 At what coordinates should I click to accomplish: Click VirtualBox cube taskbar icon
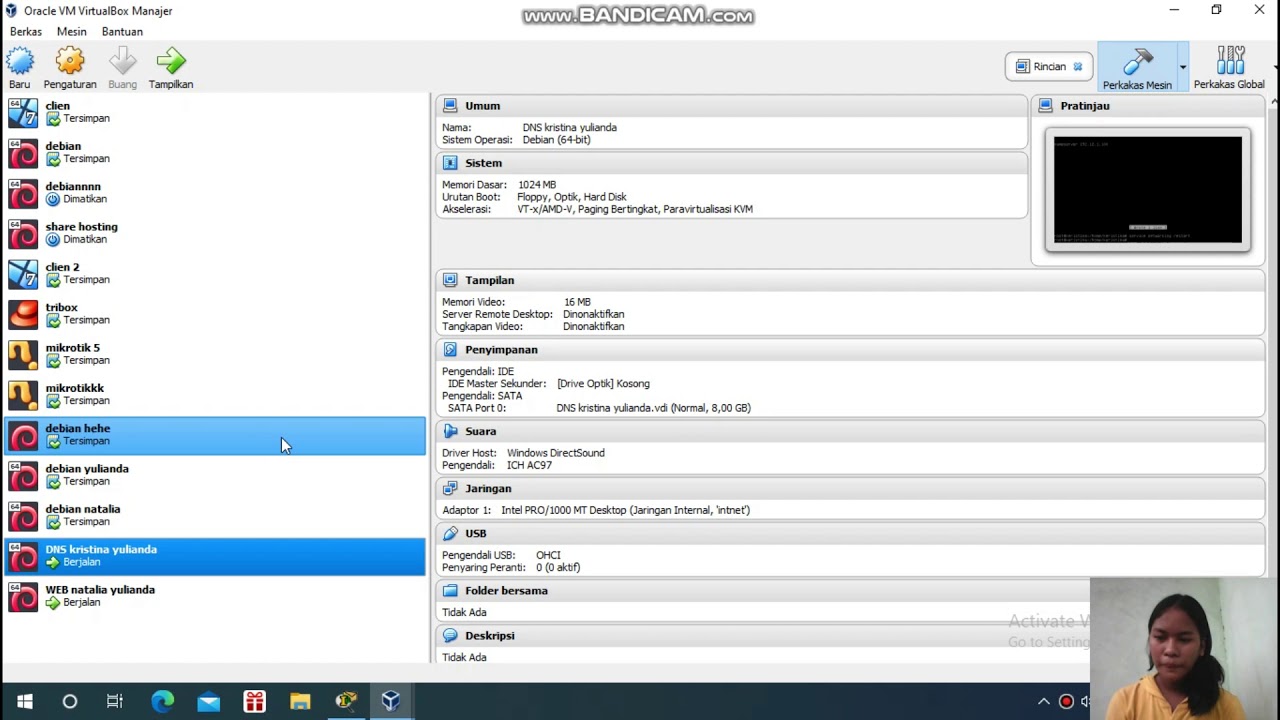tap(391, 701)
